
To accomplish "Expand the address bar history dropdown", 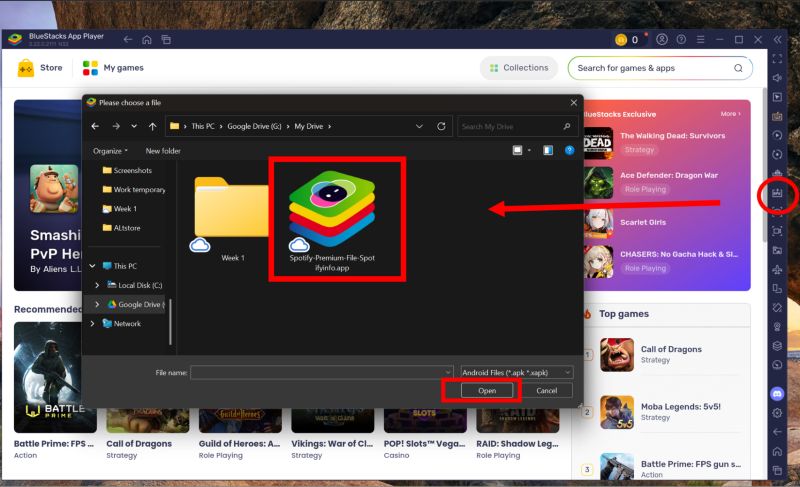I will pyautogui.click(x=419, y=126).
